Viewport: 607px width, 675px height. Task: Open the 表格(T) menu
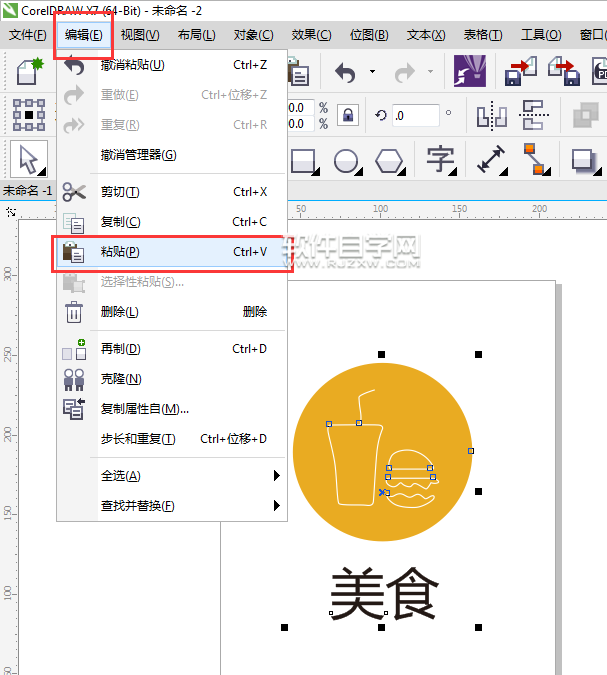(x=483, y=34)
